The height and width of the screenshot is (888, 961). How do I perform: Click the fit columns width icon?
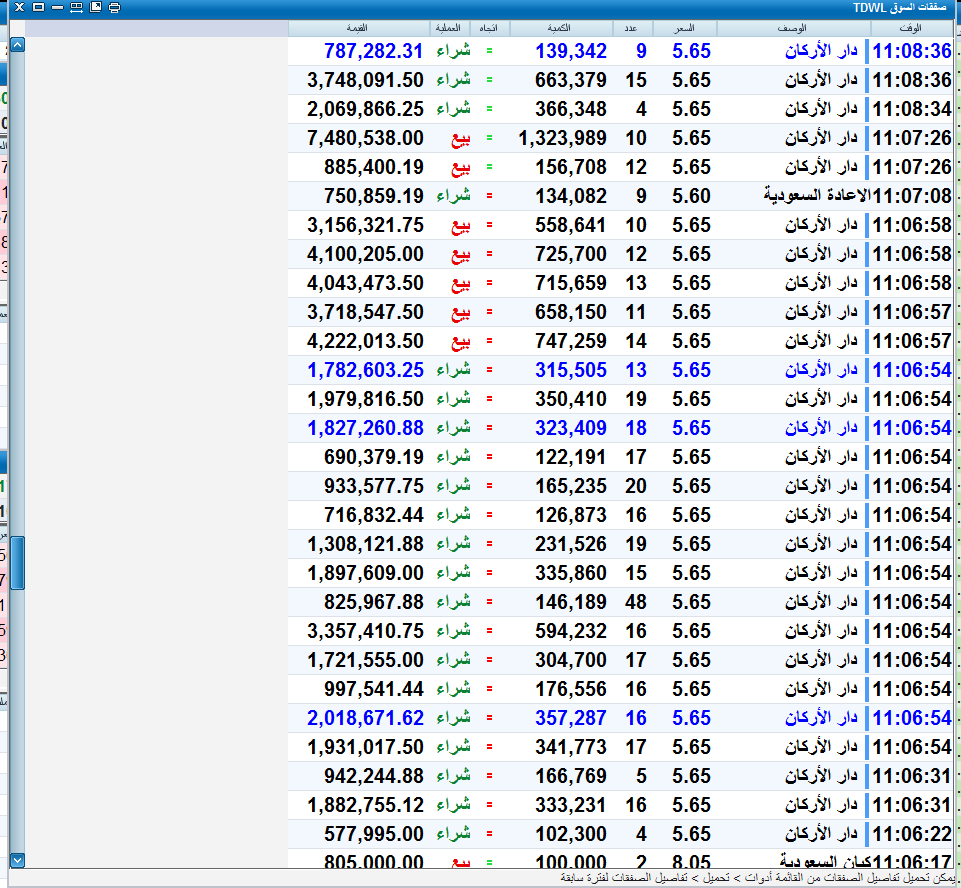(76, 7)
